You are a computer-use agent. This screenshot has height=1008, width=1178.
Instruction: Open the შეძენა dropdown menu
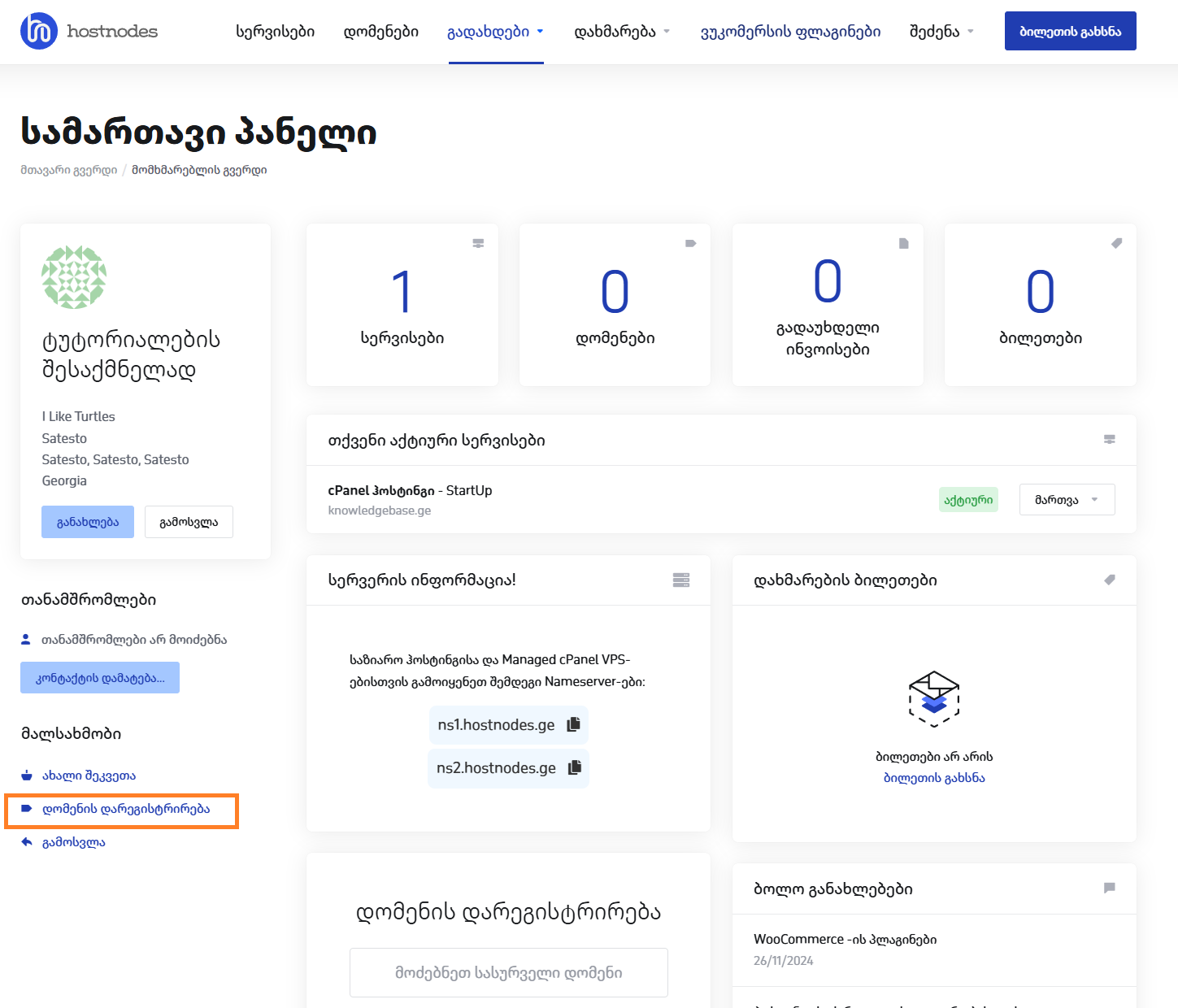(x=941, y=32)
